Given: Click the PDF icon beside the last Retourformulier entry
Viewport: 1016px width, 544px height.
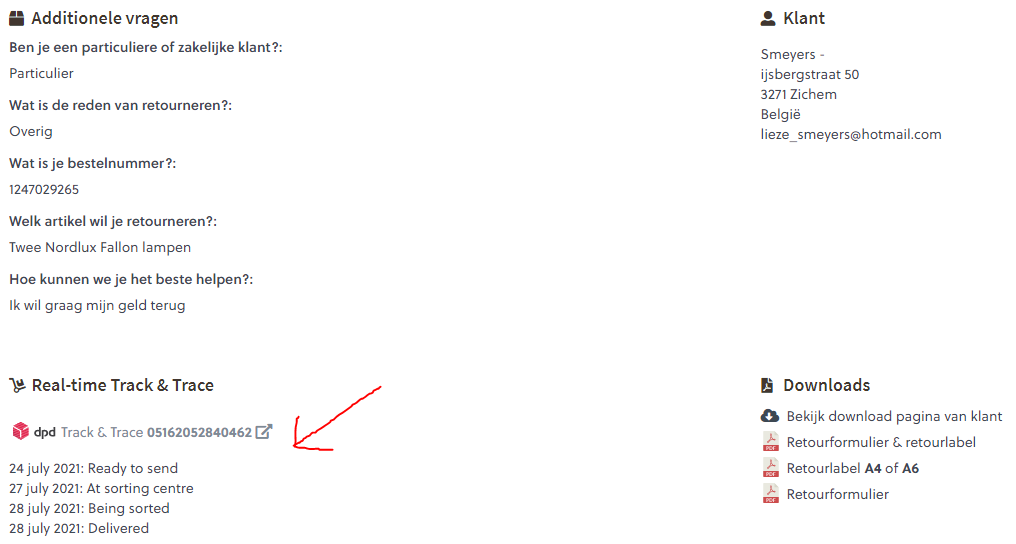Looking at the screenshot, I should tap(770, 494).
